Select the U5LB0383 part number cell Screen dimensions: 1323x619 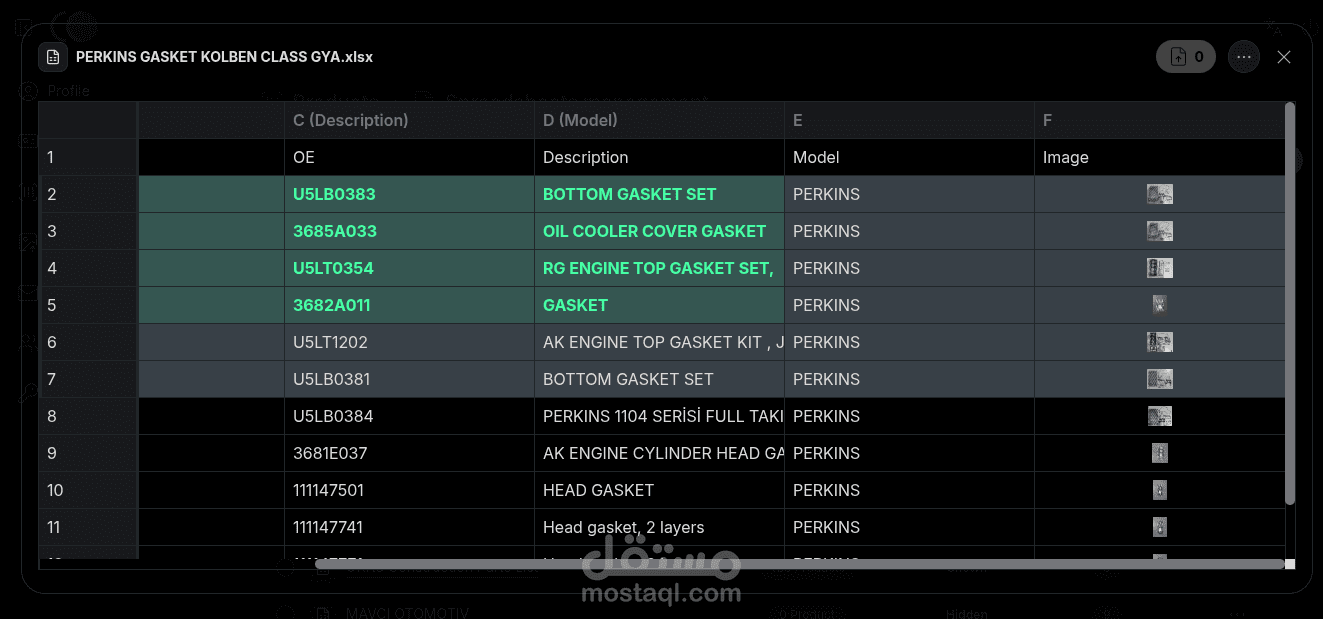[x=409, y=194]
